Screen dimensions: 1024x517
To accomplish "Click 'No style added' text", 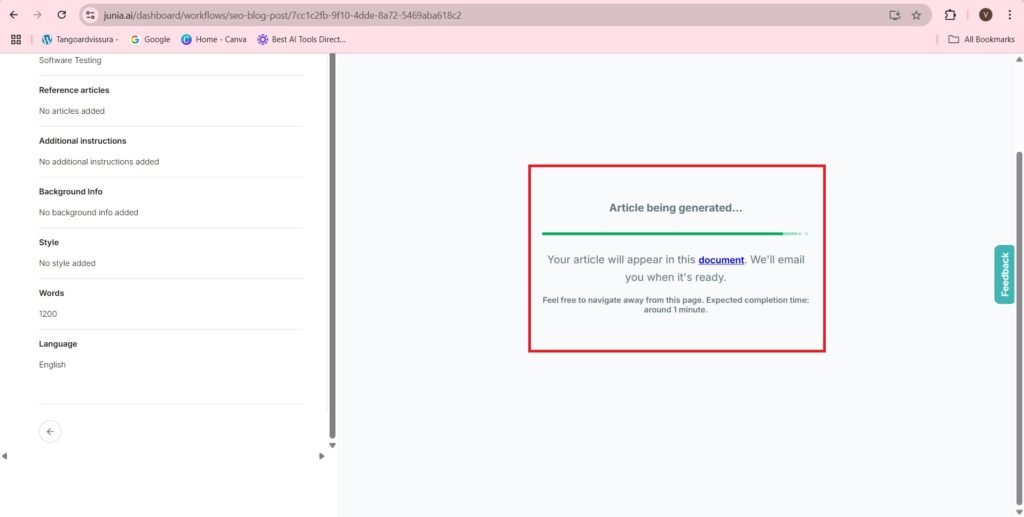I will tap(67, 263).
